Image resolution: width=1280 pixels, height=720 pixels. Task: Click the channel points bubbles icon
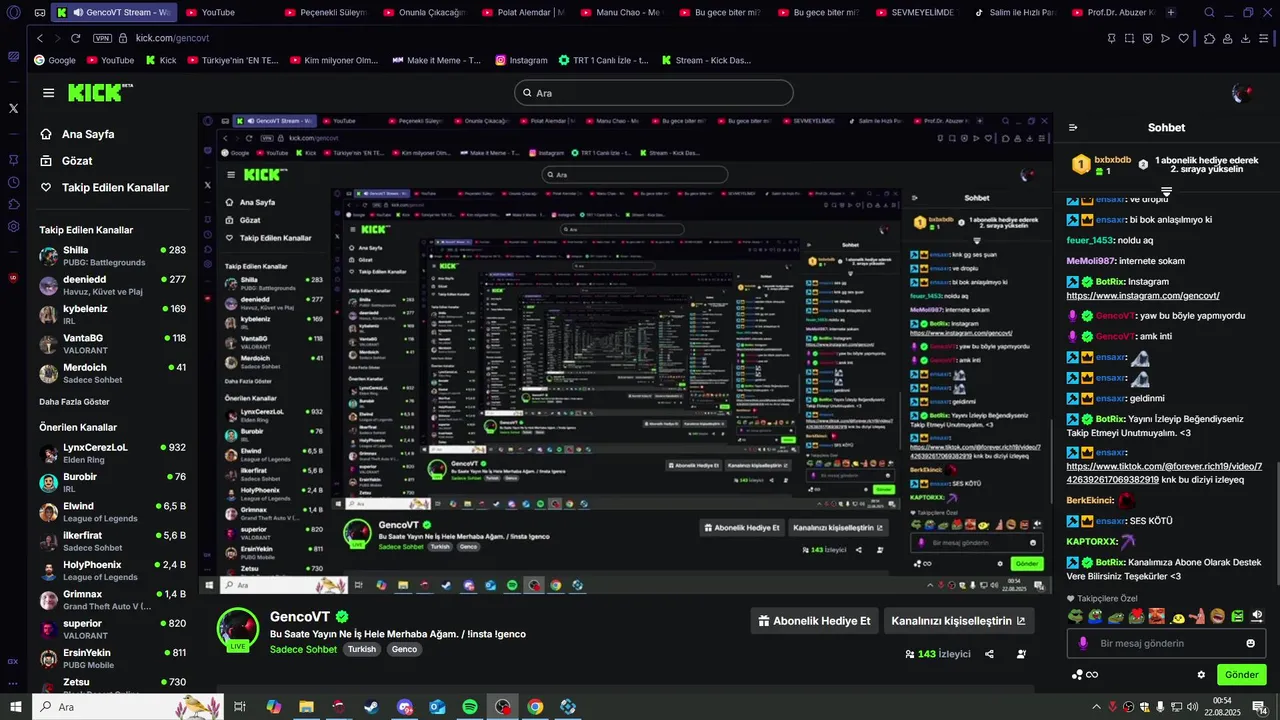[1076, 675]
